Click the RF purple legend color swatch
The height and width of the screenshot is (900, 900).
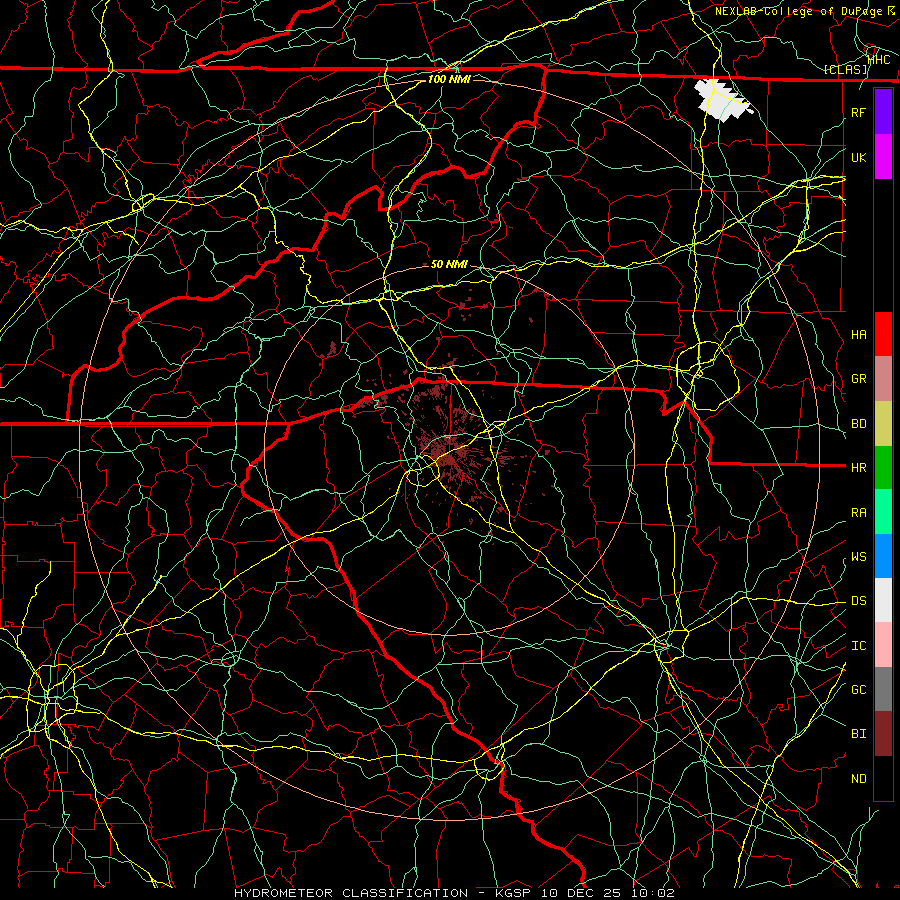[883, 112]
